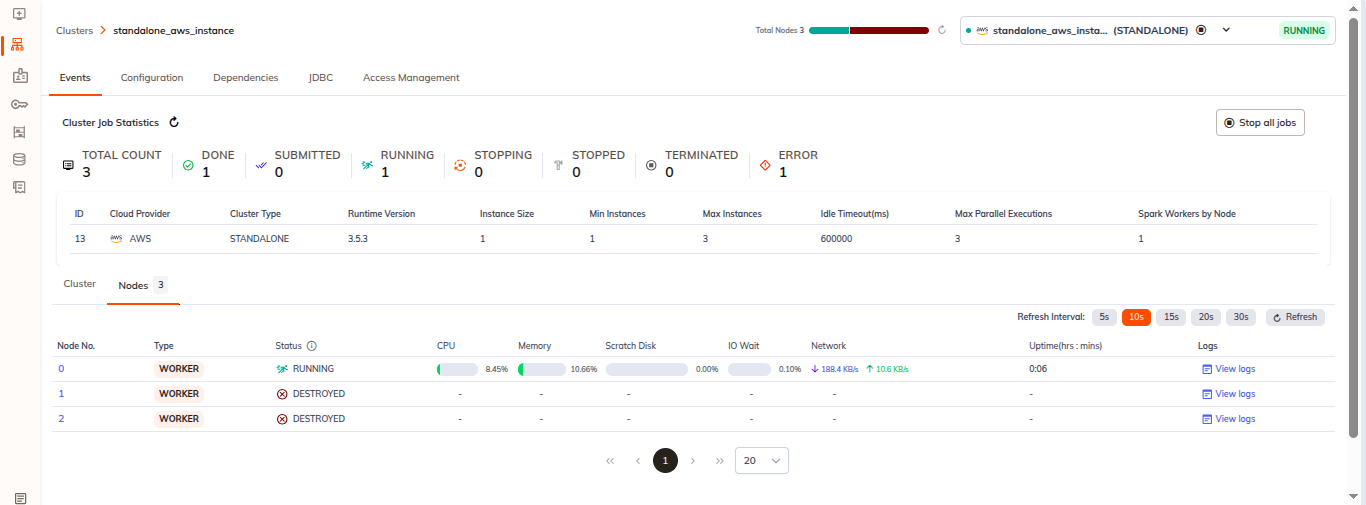View logs for node 1

click(x=1229, y=394)
